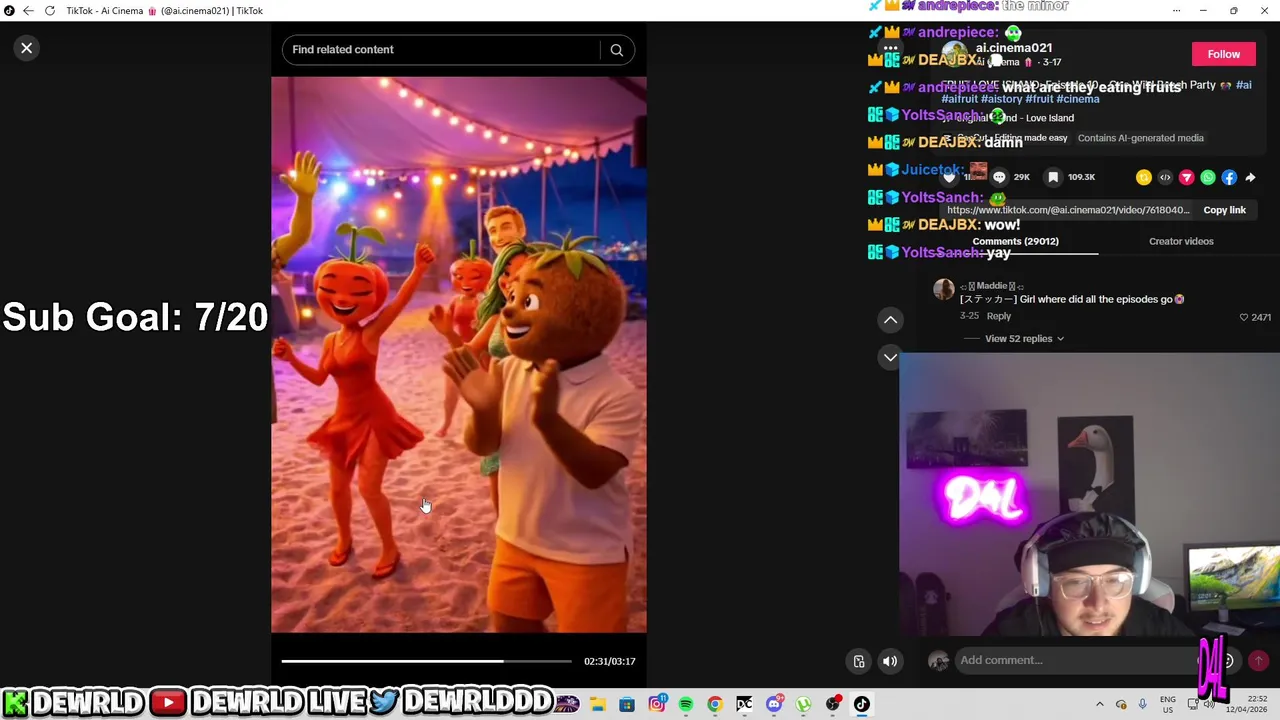Click the embed code icon
The image size is (1280, 720).
click(1165, 177)
